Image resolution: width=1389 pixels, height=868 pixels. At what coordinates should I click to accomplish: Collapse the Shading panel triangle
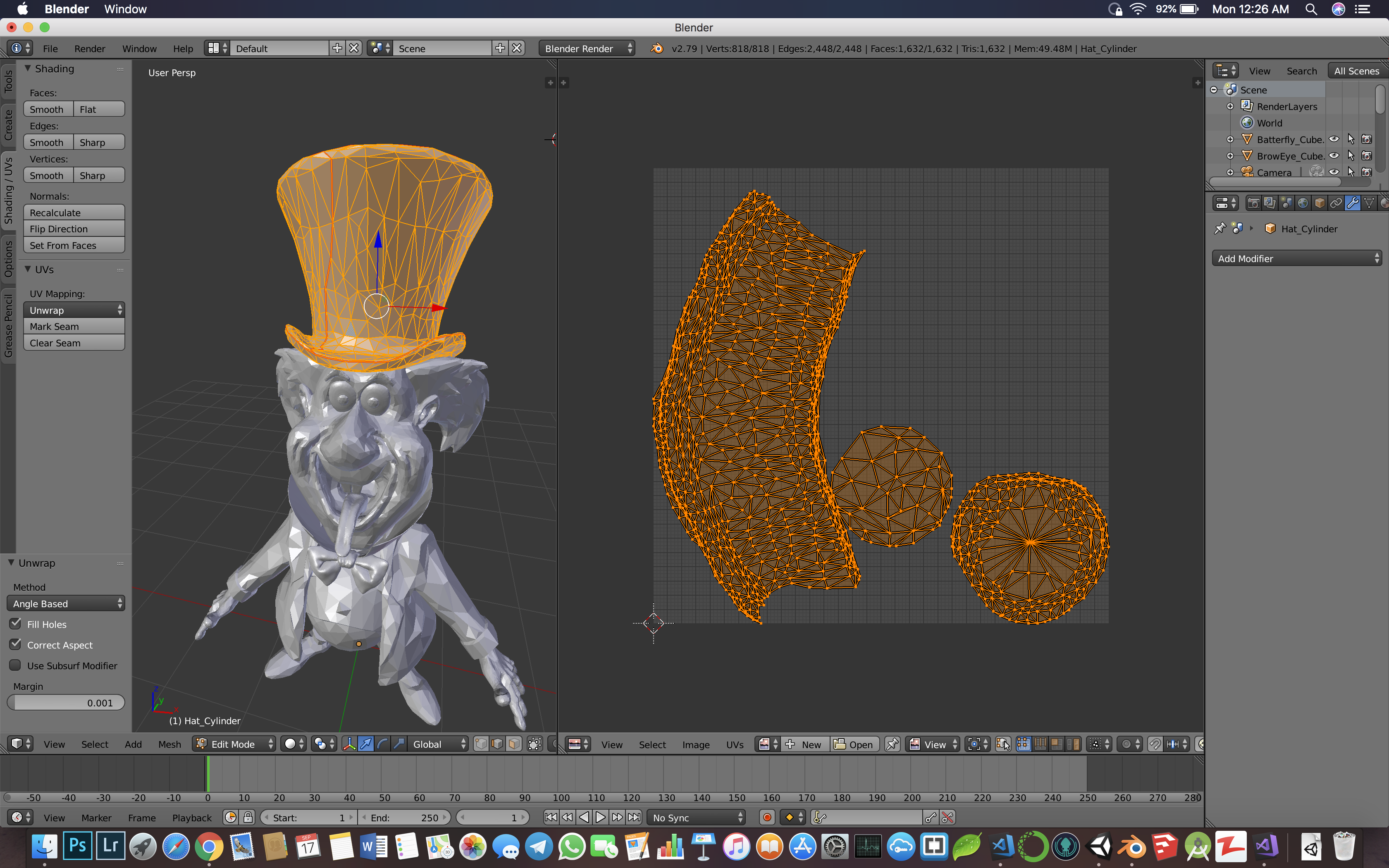click(x=28, y=68)
